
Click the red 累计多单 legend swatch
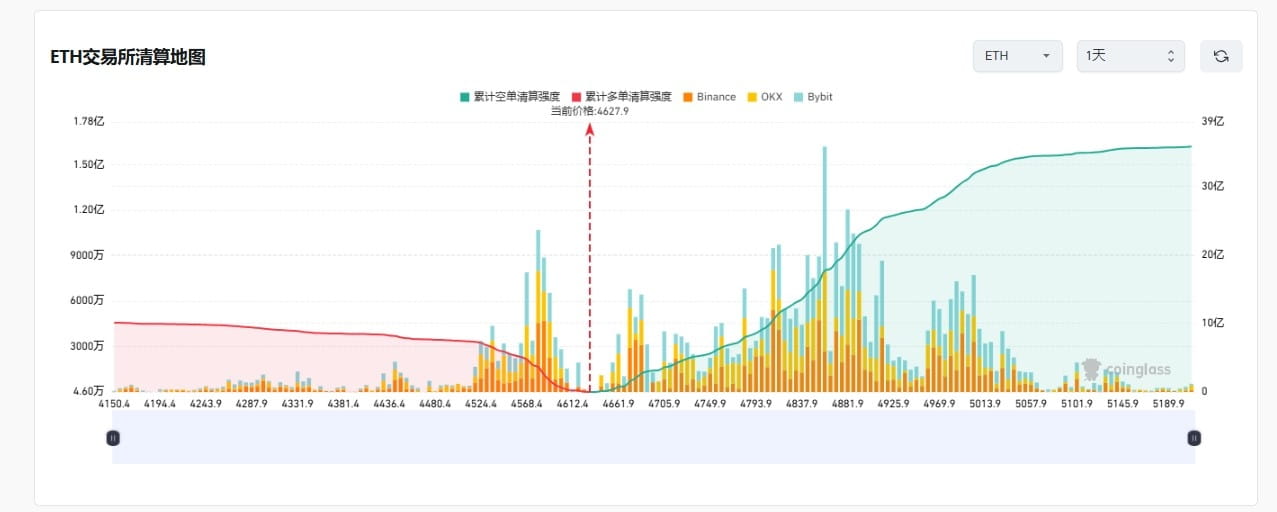coord(575,97)
